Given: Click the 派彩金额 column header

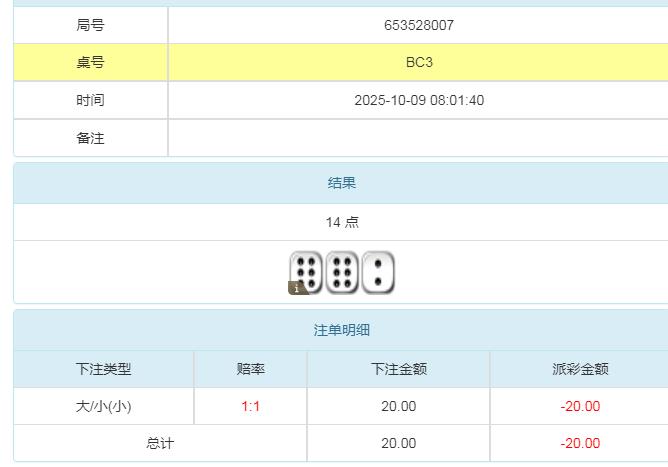Looking at the screenshot, I should pyautogui.click(x=580, y=369).
